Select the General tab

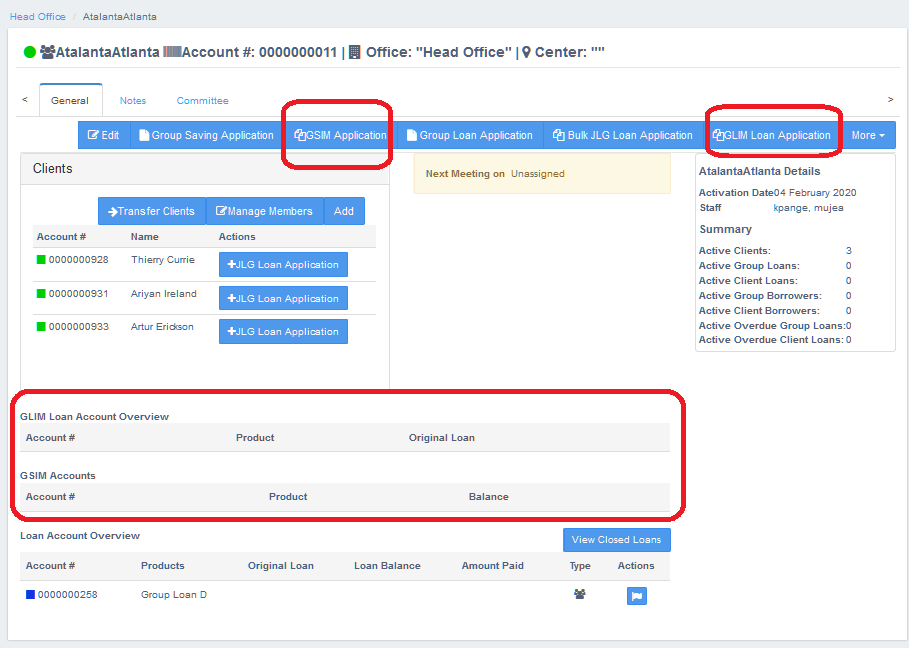point(70,100)
